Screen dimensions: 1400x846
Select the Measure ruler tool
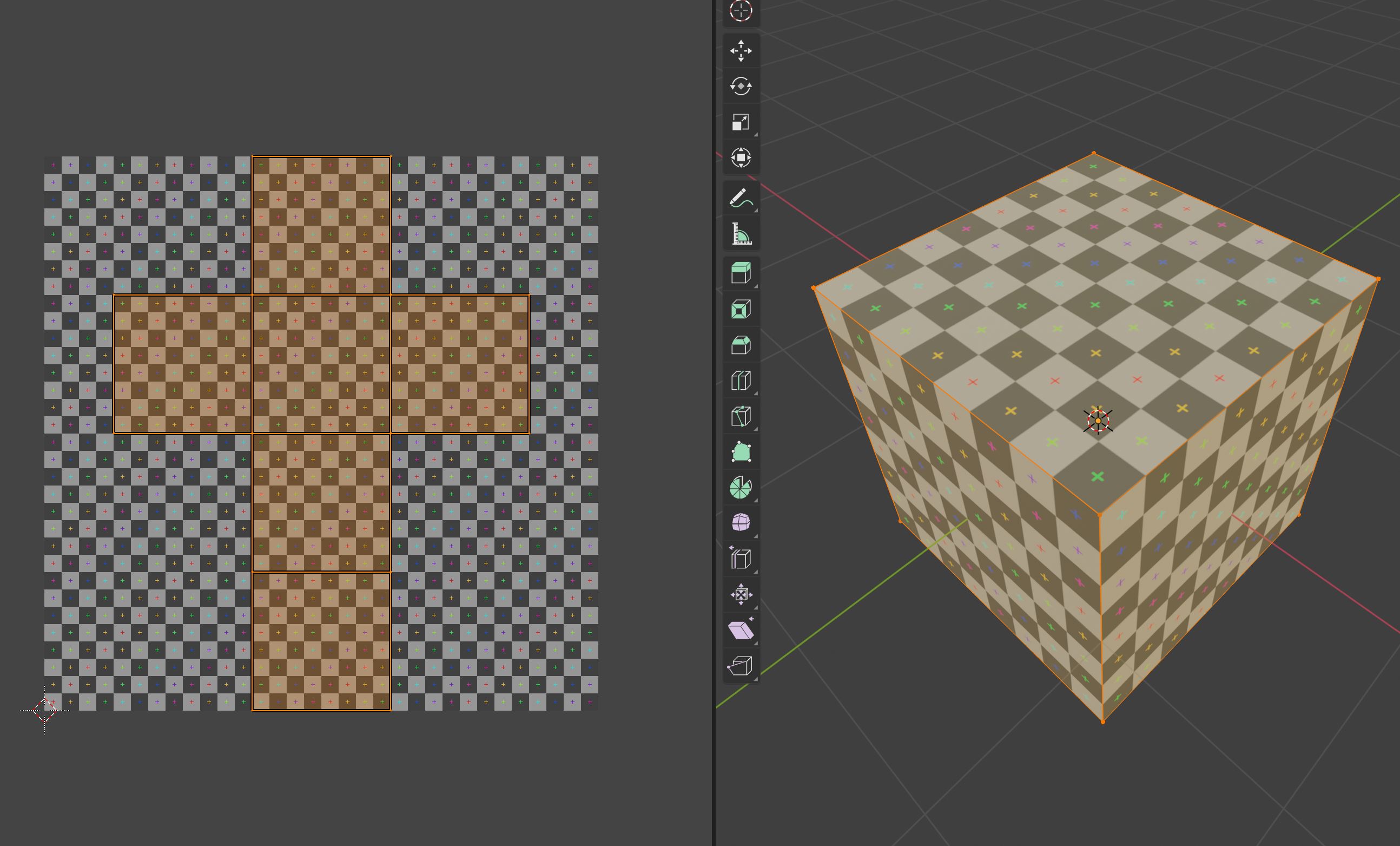[x=741, y=234]
